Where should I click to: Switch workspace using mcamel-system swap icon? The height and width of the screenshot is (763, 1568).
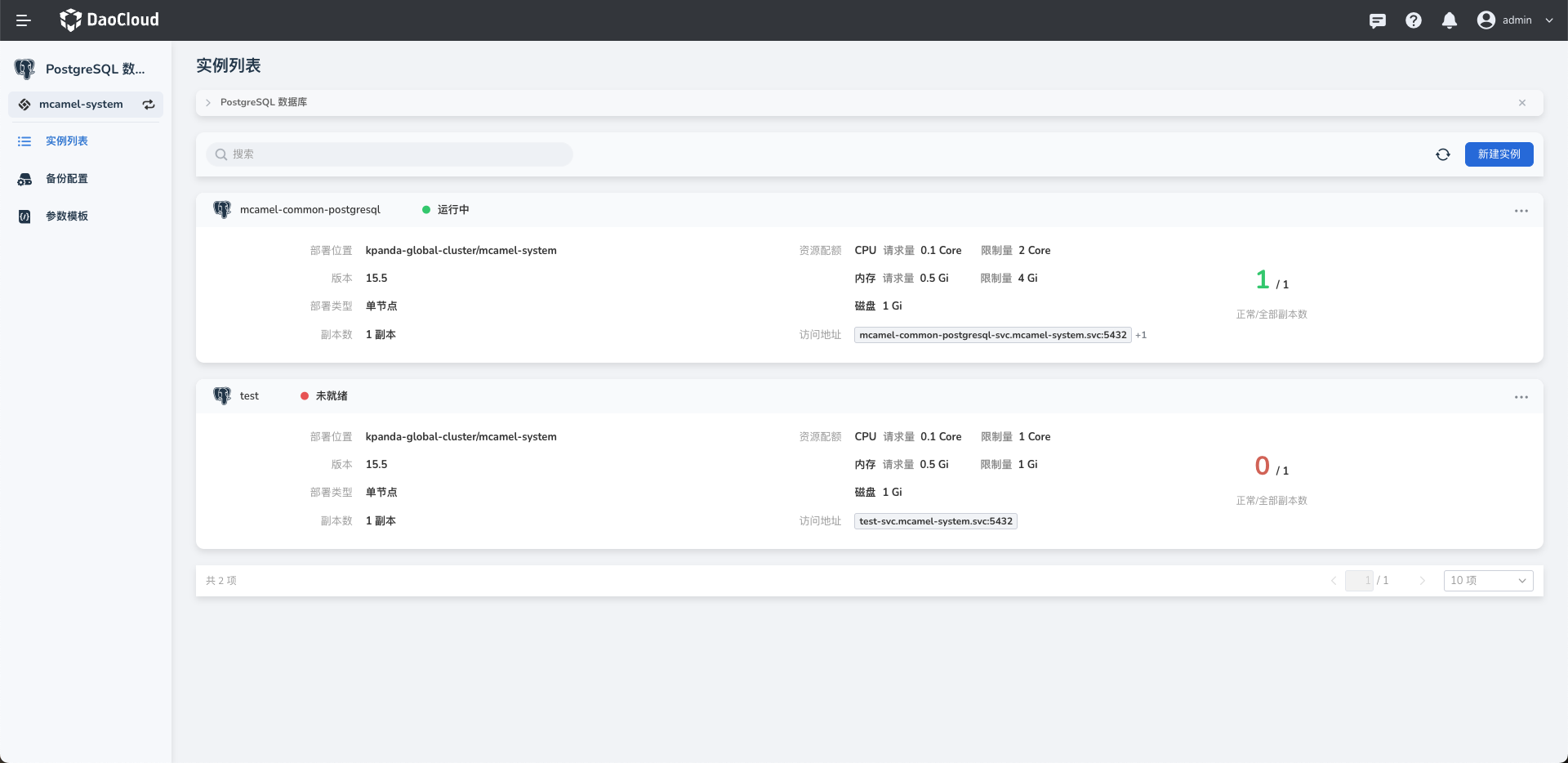pyautogui.click(x=149, y=105)
